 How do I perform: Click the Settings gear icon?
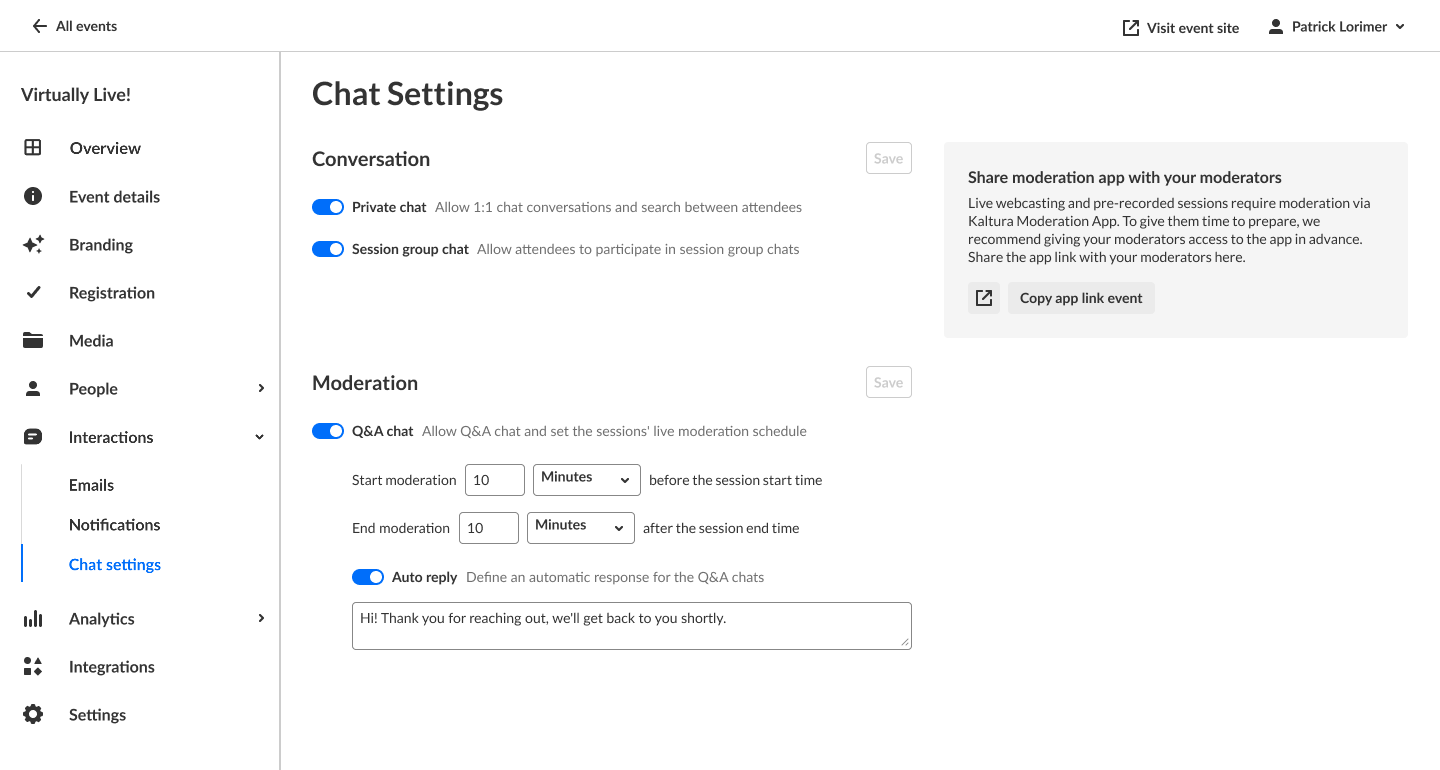33,715
